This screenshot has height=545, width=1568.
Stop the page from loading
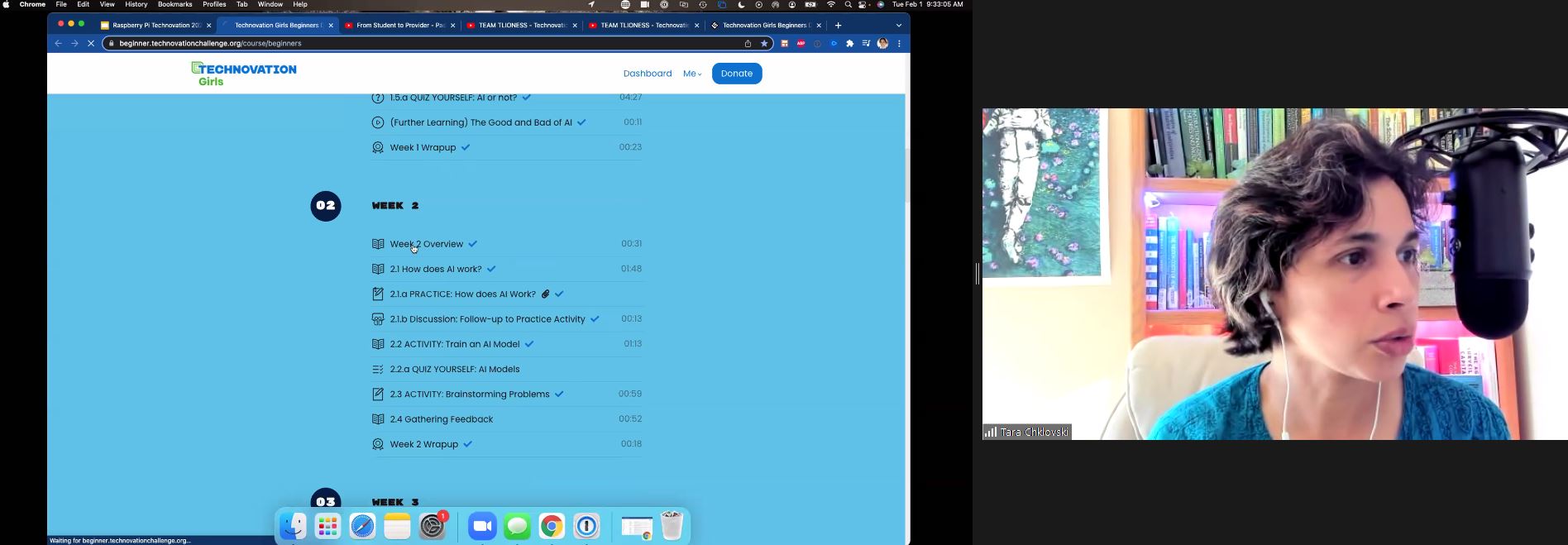(91, 44)
